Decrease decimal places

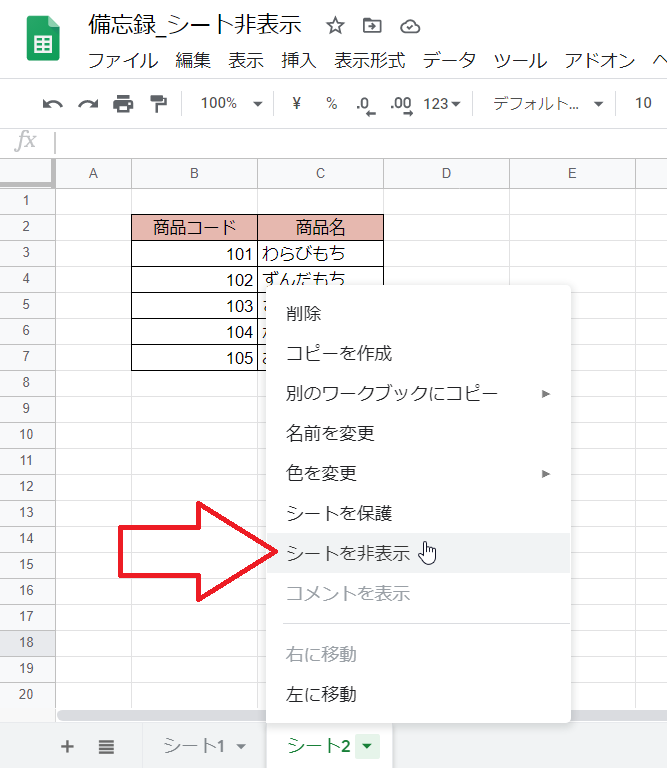click(366, 105)
